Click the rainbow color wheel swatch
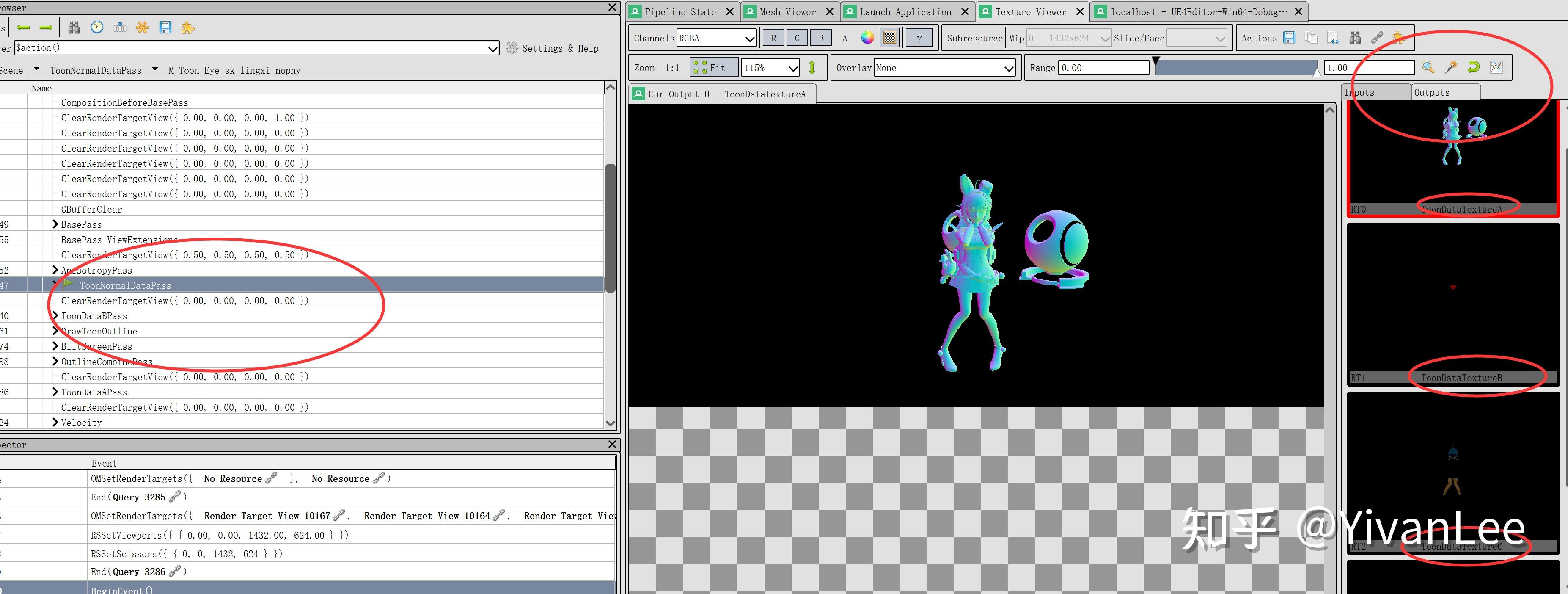Screen dimensions: 1568x594 867,38
